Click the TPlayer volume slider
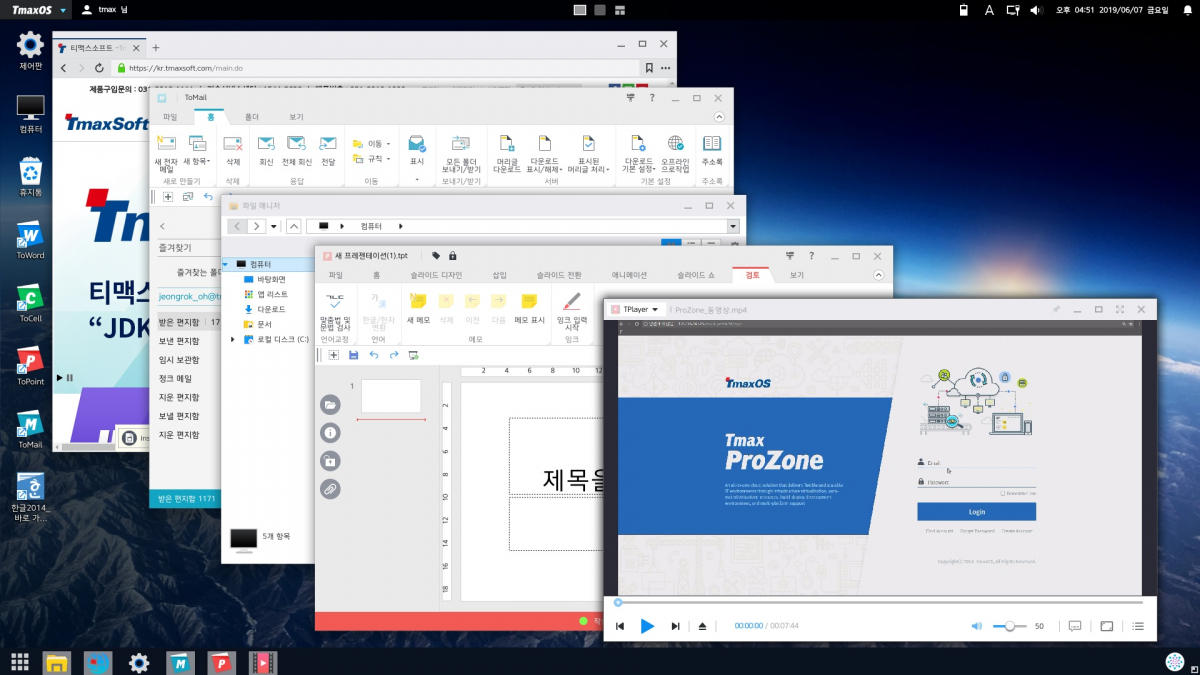 [x=1009, y=626]
